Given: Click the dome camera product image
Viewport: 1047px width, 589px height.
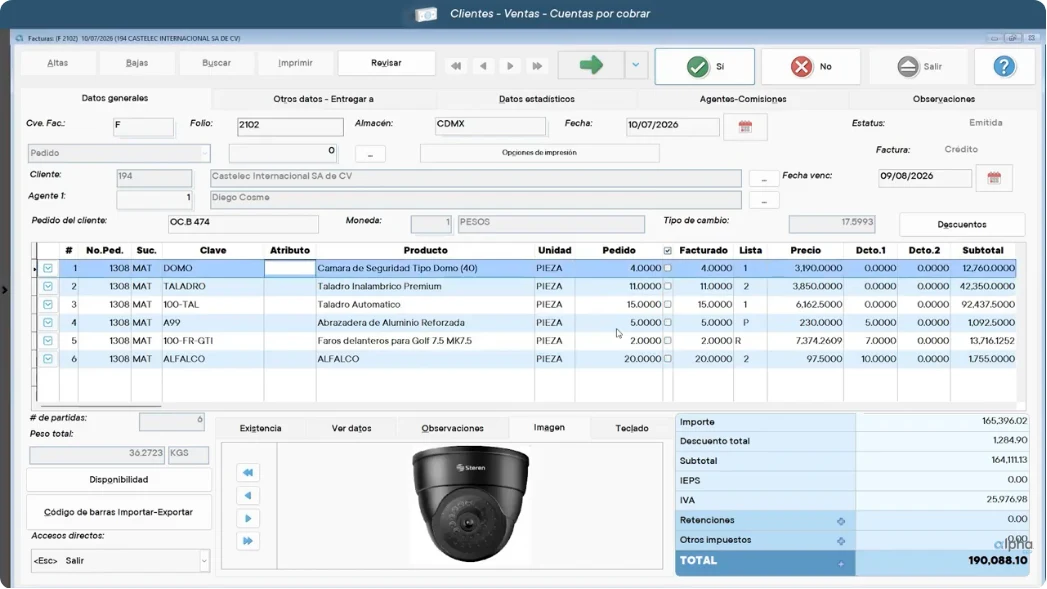Looking at the screenshot, I should pos(470,505).
